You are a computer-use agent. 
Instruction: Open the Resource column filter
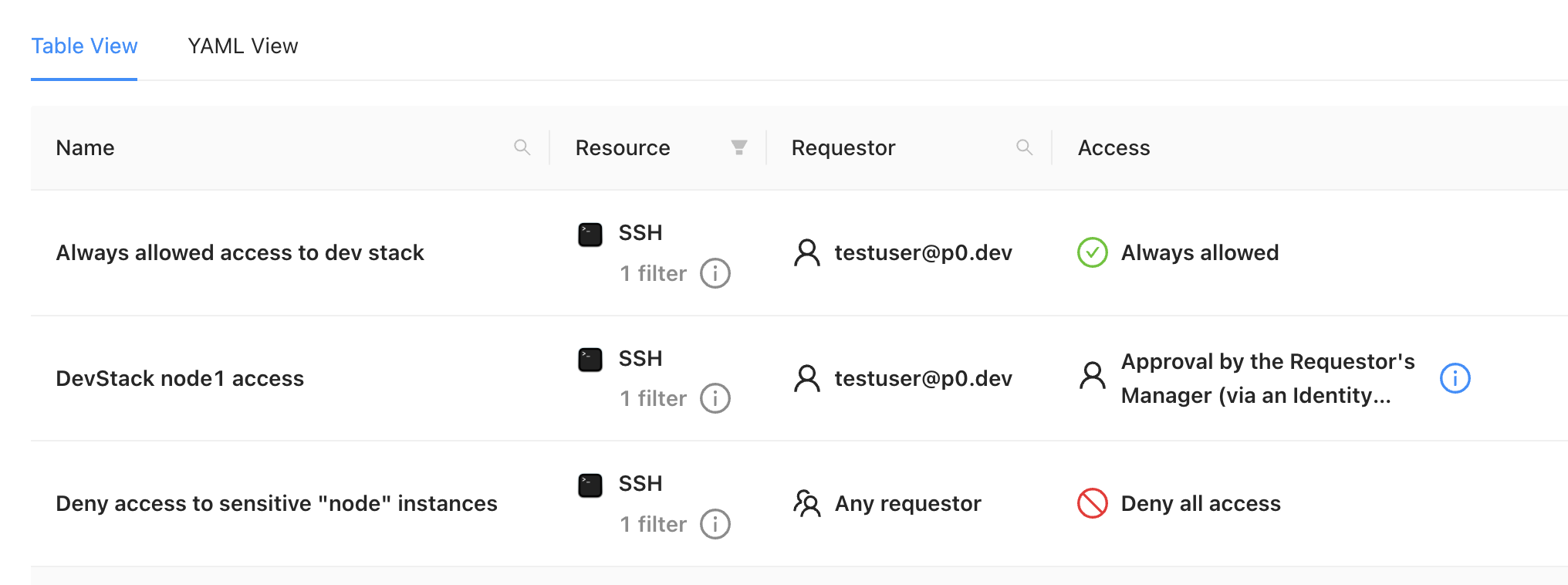738,147
